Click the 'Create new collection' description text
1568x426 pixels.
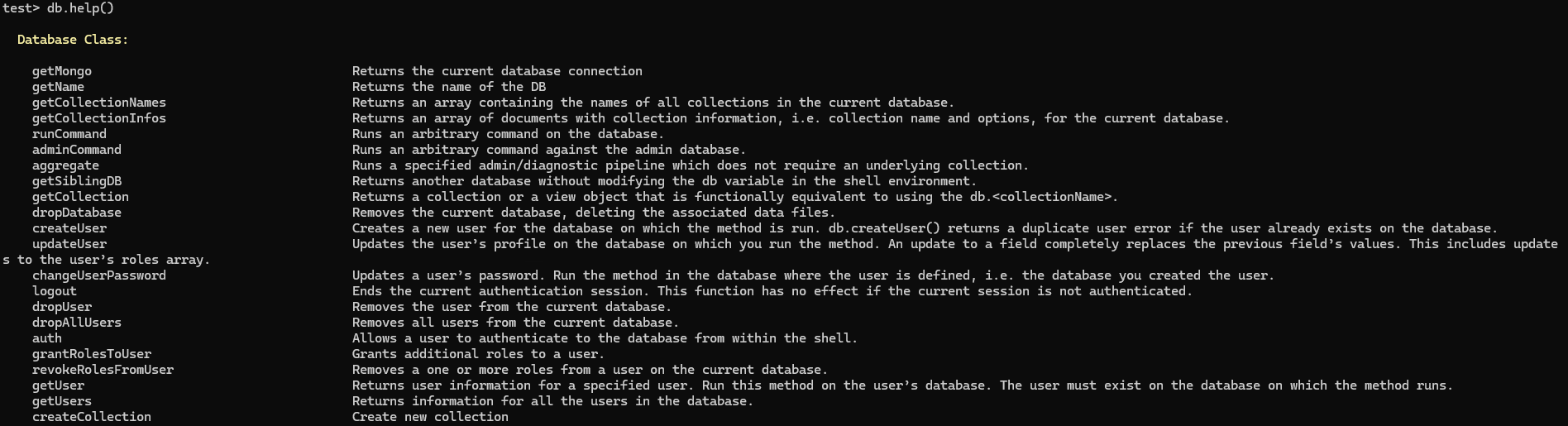tap(430, 417)
